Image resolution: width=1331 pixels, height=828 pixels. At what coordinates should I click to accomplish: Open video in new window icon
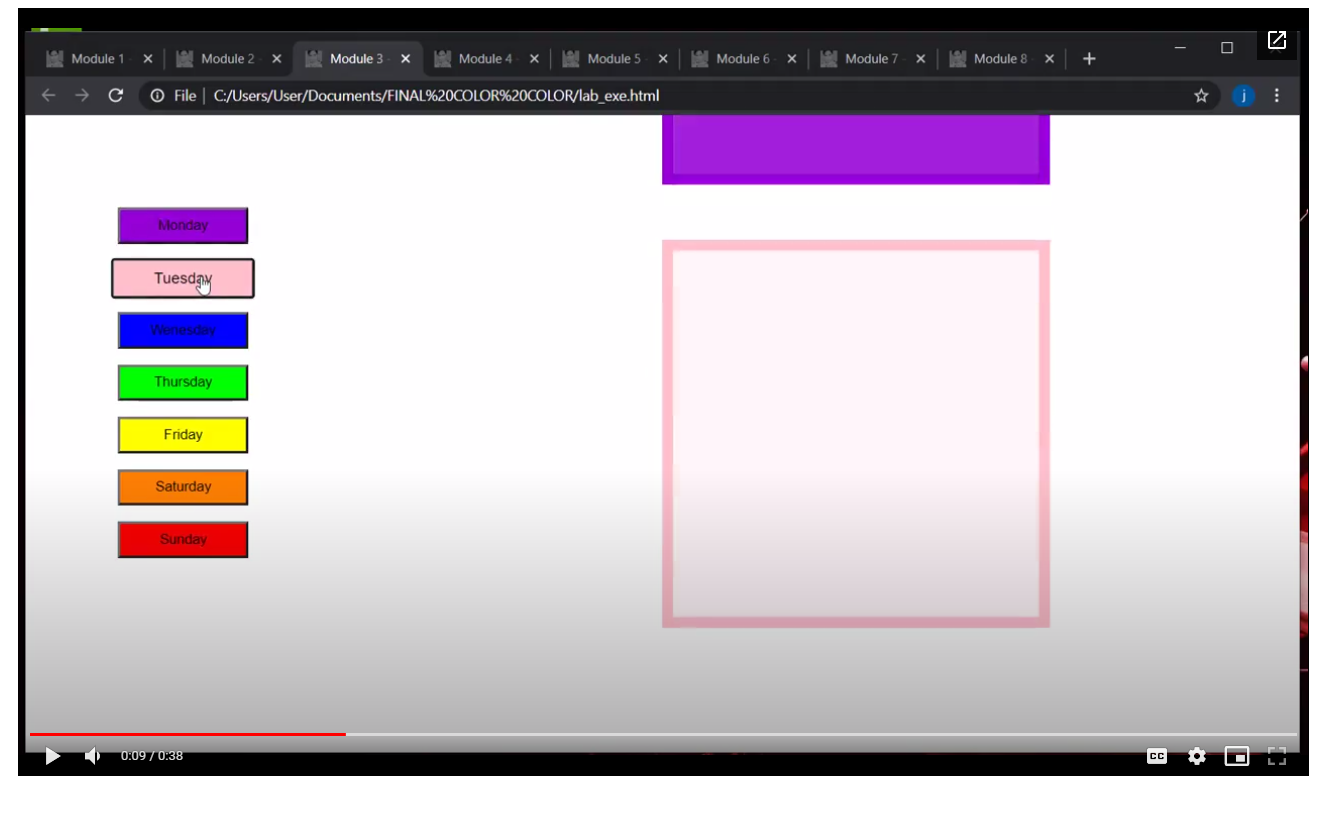tap(1277, 41)
